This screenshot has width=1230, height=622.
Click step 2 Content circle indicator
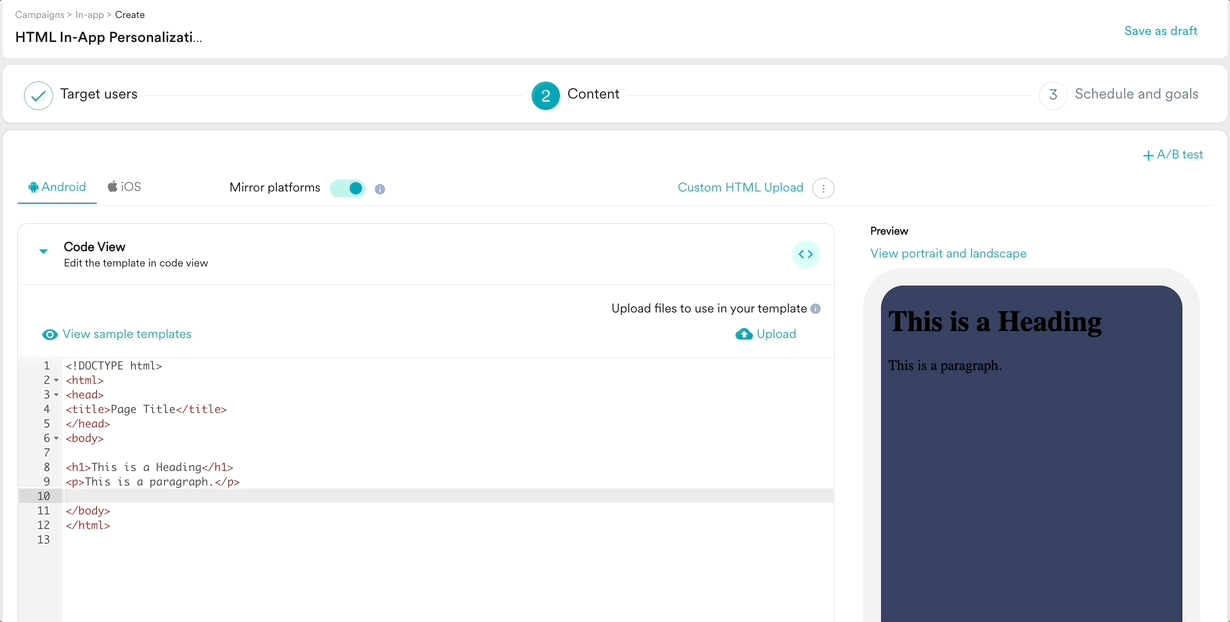click(x=545, y=94)
